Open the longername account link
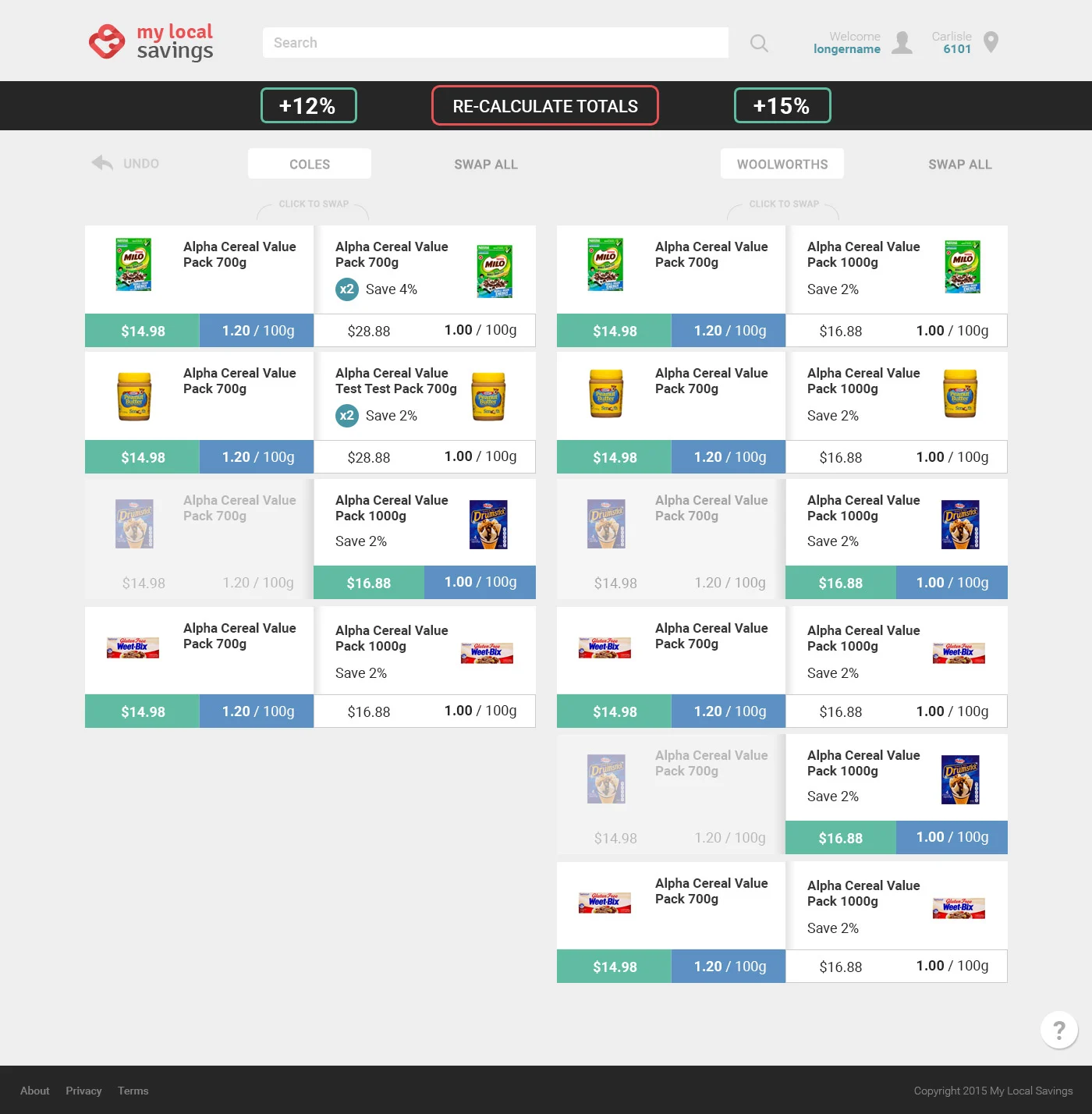The height and width of the screenshot is (1114, 1092). [x=847, y=49]
